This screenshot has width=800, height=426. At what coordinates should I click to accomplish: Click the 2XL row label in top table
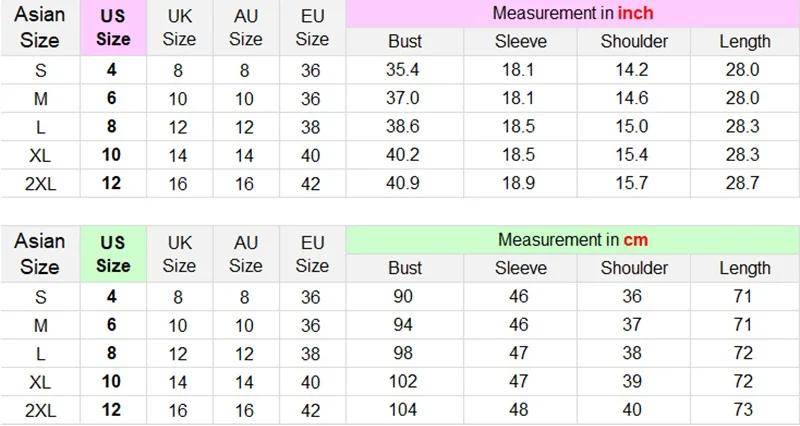tap(40, 183)
